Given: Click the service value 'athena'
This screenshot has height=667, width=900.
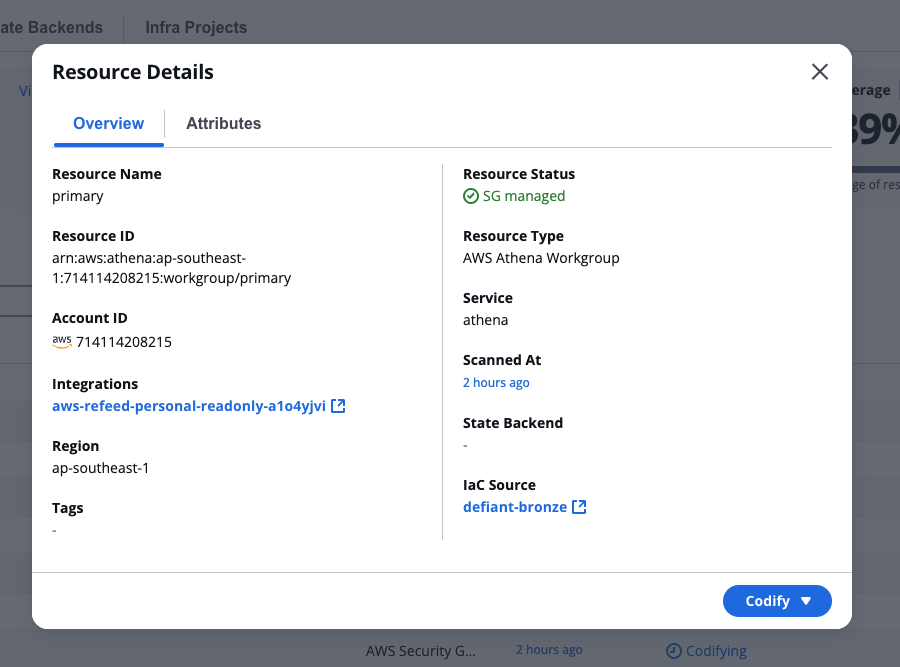Looking at the screenshot, I should coord(486,320).
